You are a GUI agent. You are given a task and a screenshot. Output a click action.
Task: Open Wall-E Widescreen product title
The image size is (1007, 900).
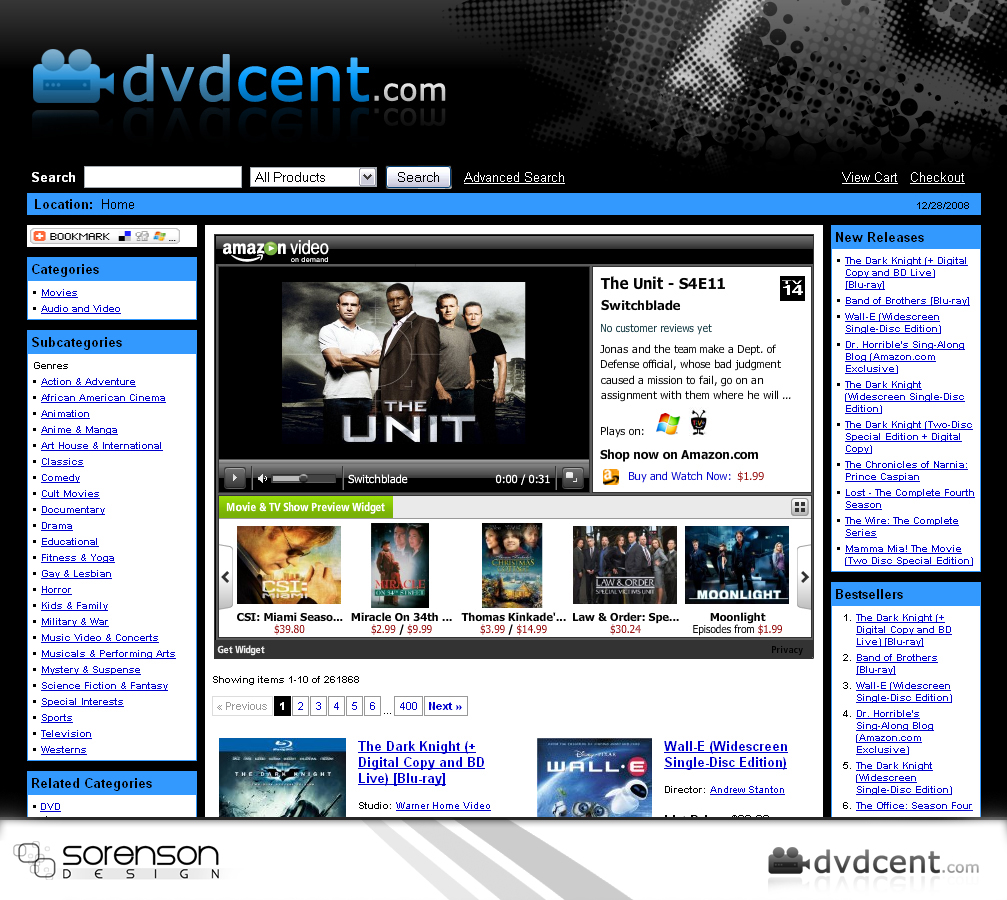[726, 754]
